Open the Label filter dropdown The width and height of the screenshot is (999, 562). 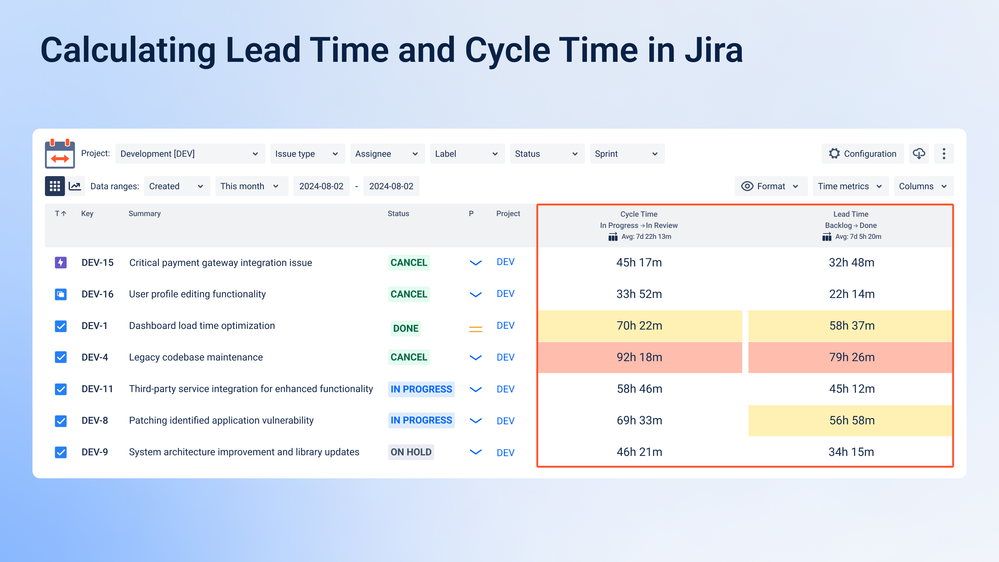(x=467, y=154)
